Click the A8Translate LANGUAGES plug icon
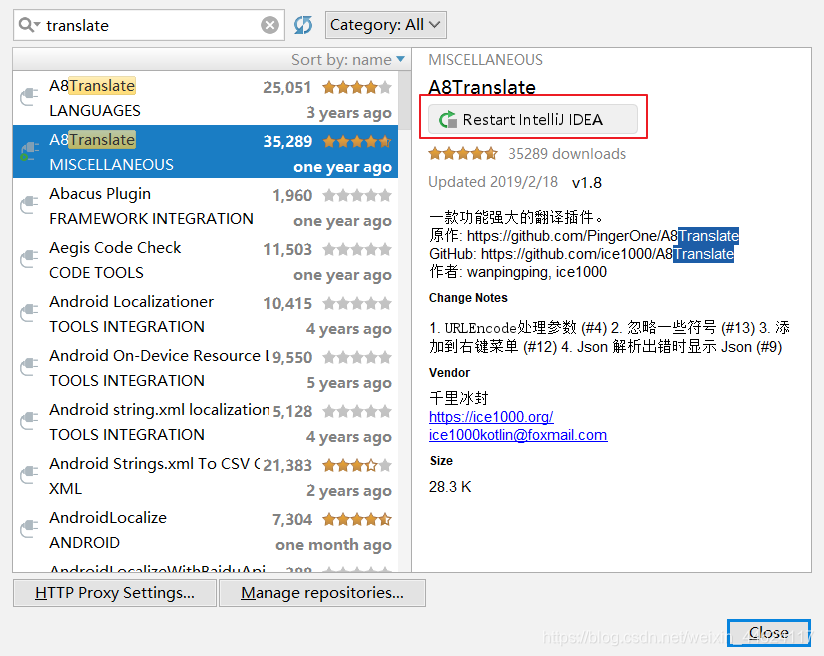 pyautogui.click(x=29, y=97)
